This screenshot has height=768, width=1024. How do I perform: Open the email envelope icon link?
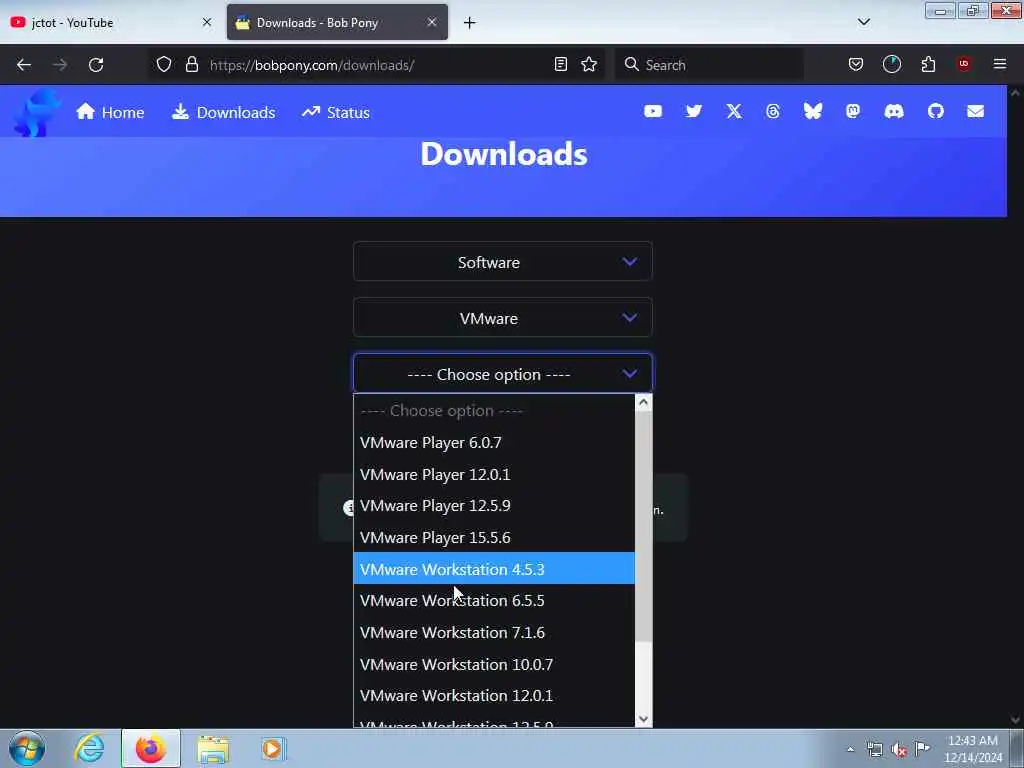(x=976, y=112)
